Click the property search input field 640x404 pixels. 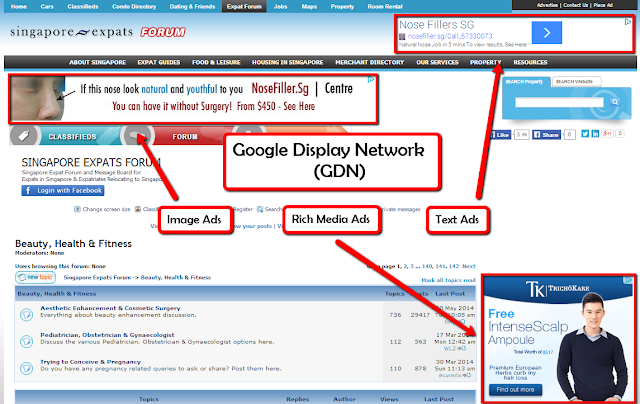560,102
